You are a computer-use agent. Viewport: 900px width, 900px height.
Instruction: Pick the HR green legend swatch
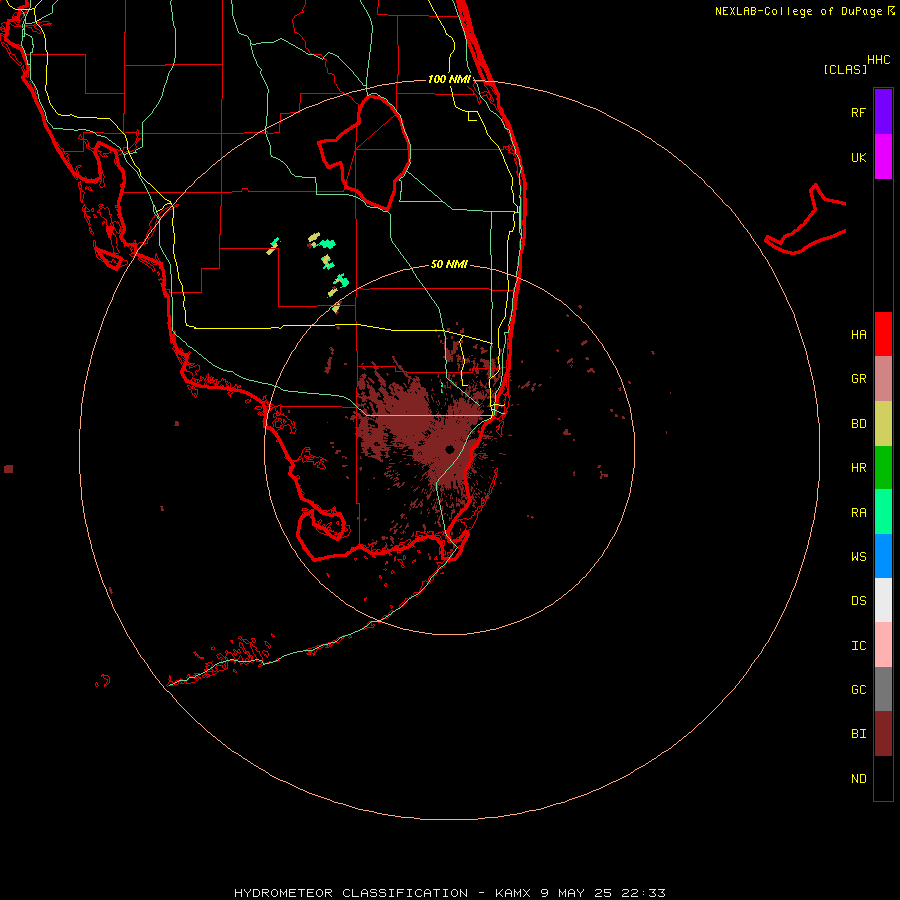point(883,468)
